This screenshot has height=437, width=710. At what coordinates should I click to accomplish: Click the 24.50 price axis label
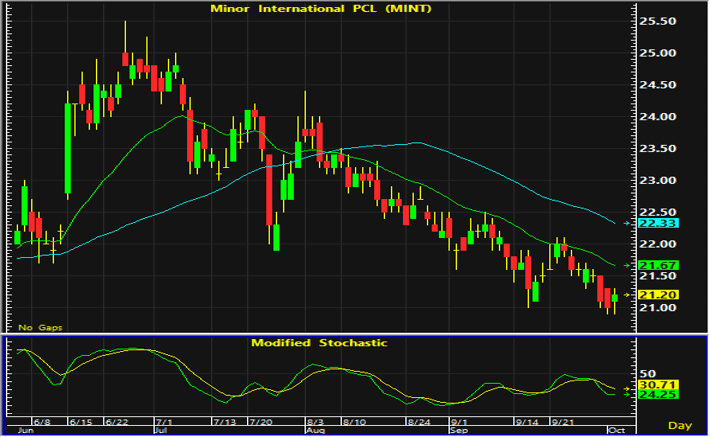(657, 85)
